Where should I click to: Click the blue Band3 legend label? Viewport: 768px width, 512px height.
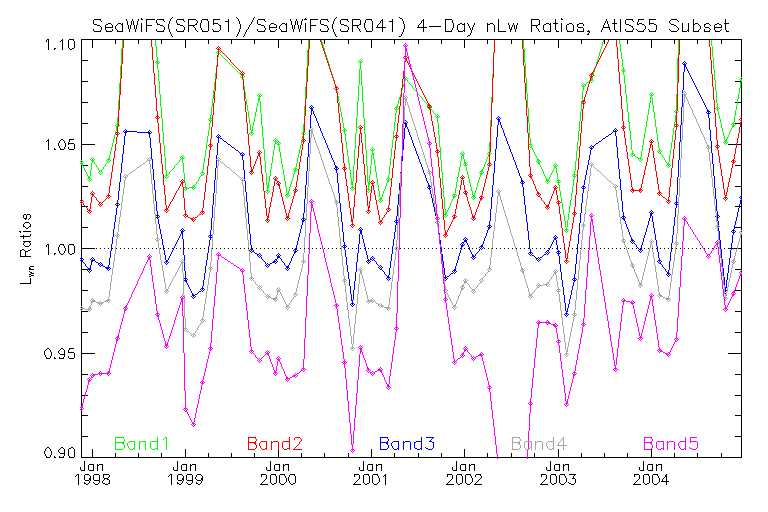(407, 444)
